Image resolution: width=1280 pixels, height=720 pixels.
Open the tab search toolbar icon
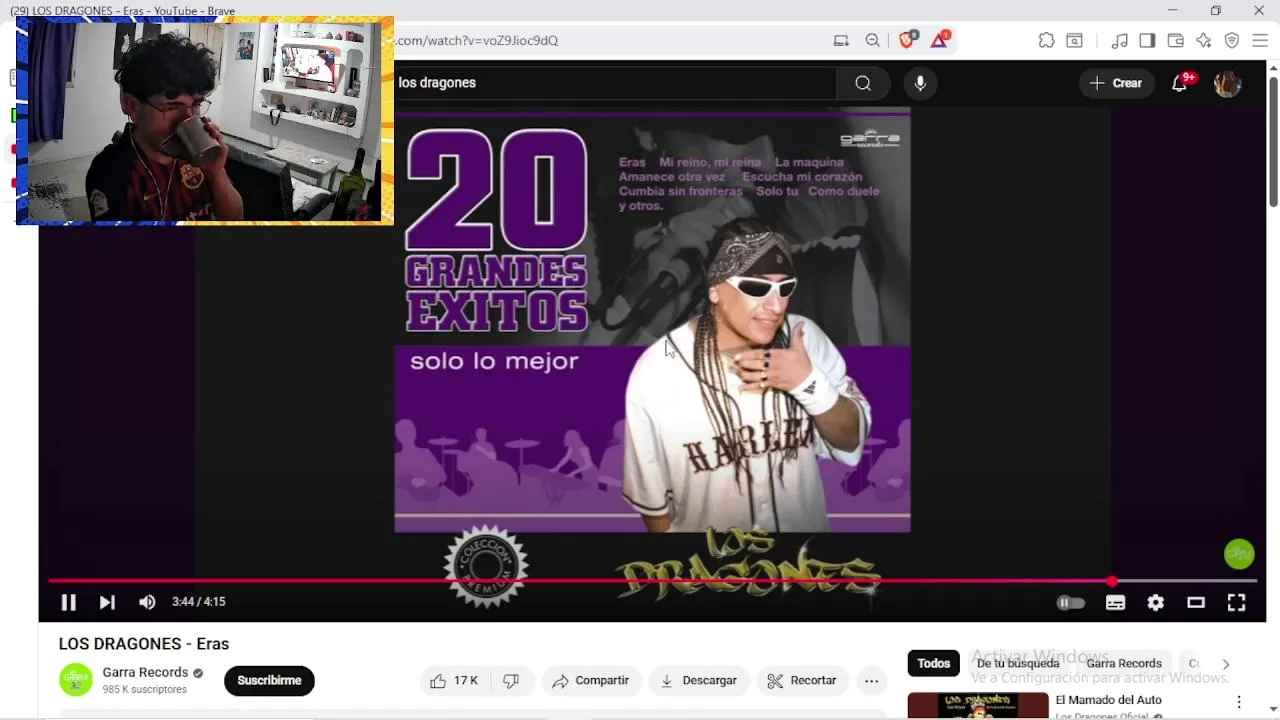click(1074, 41)
